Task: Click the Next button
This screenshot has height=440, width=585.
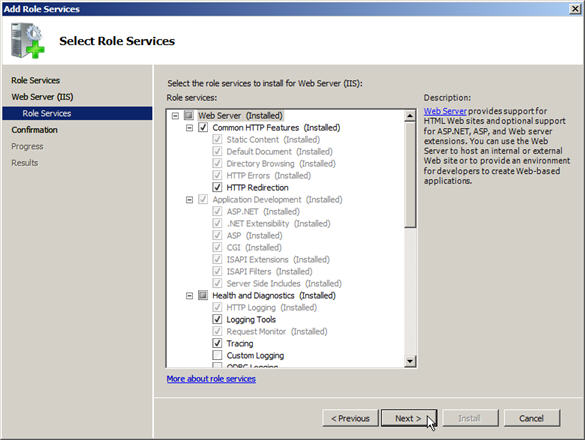Action: pos(409,418)
